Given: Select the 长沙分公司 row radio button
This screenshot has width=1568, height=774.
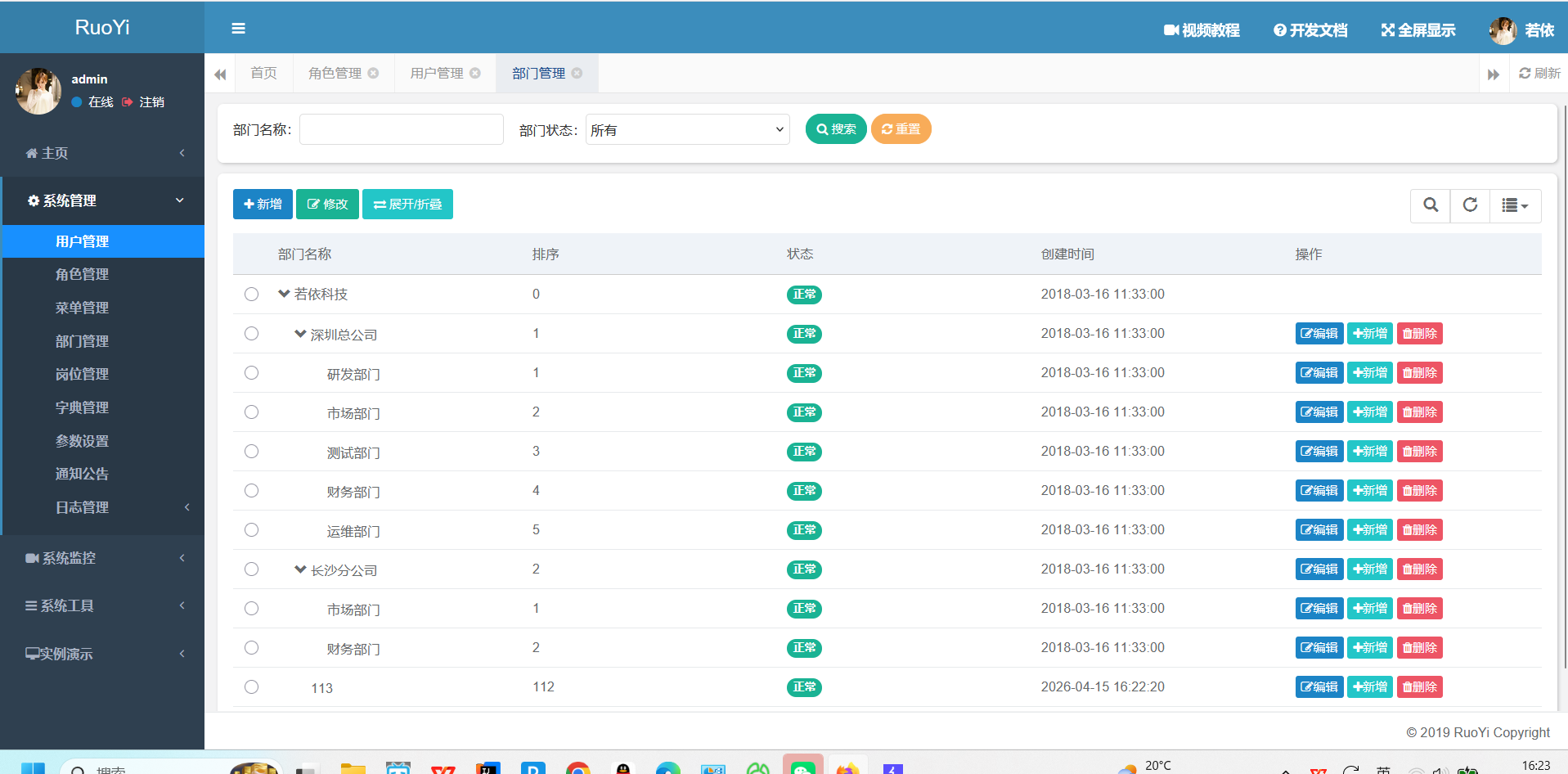Looking at the screenshot, I should (x=251, y=569).
